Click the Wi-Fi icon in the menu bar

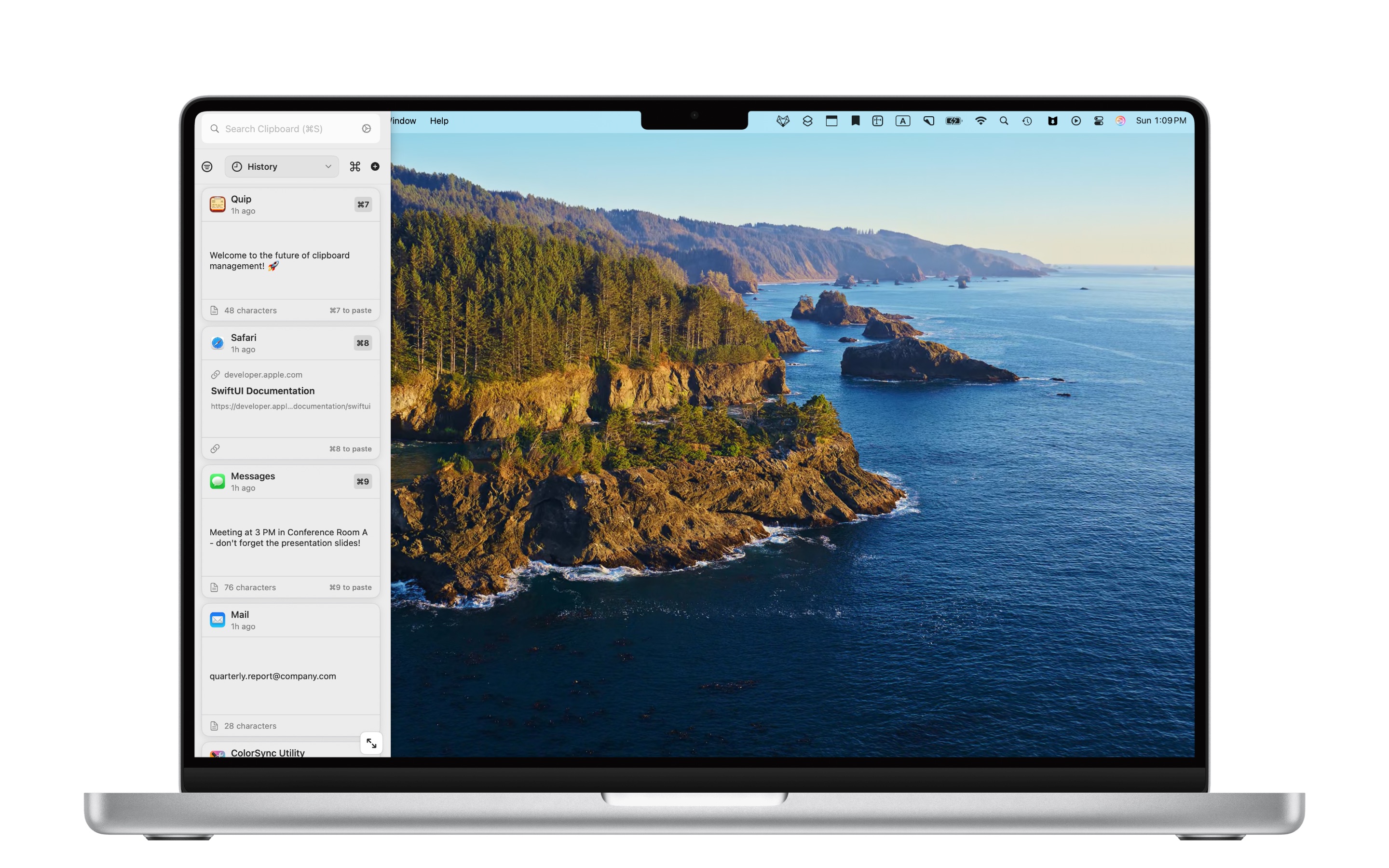(980, 121)
